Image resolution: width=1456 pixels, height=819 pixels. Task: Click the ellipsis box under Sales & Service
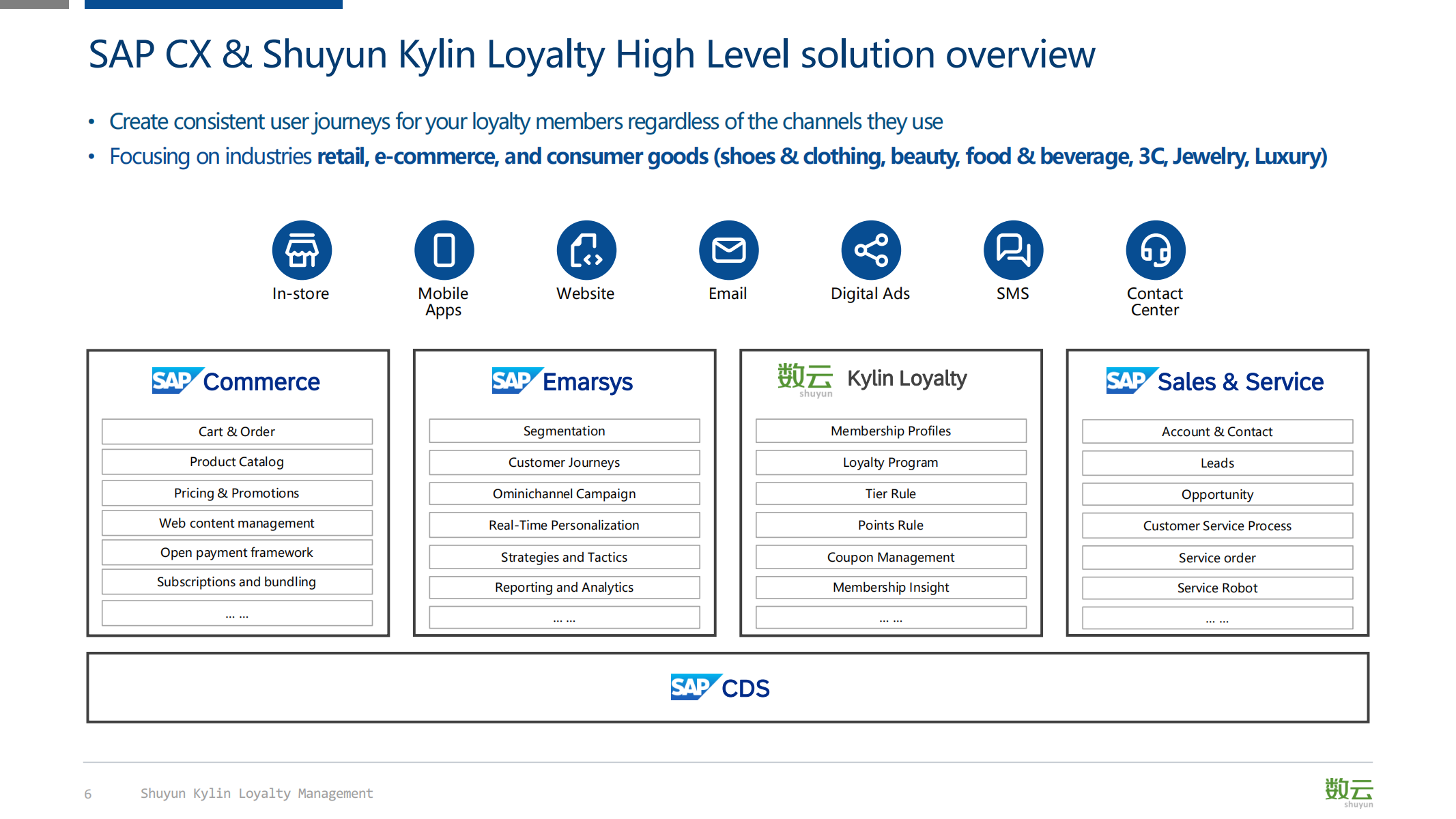pos(1217,618)
